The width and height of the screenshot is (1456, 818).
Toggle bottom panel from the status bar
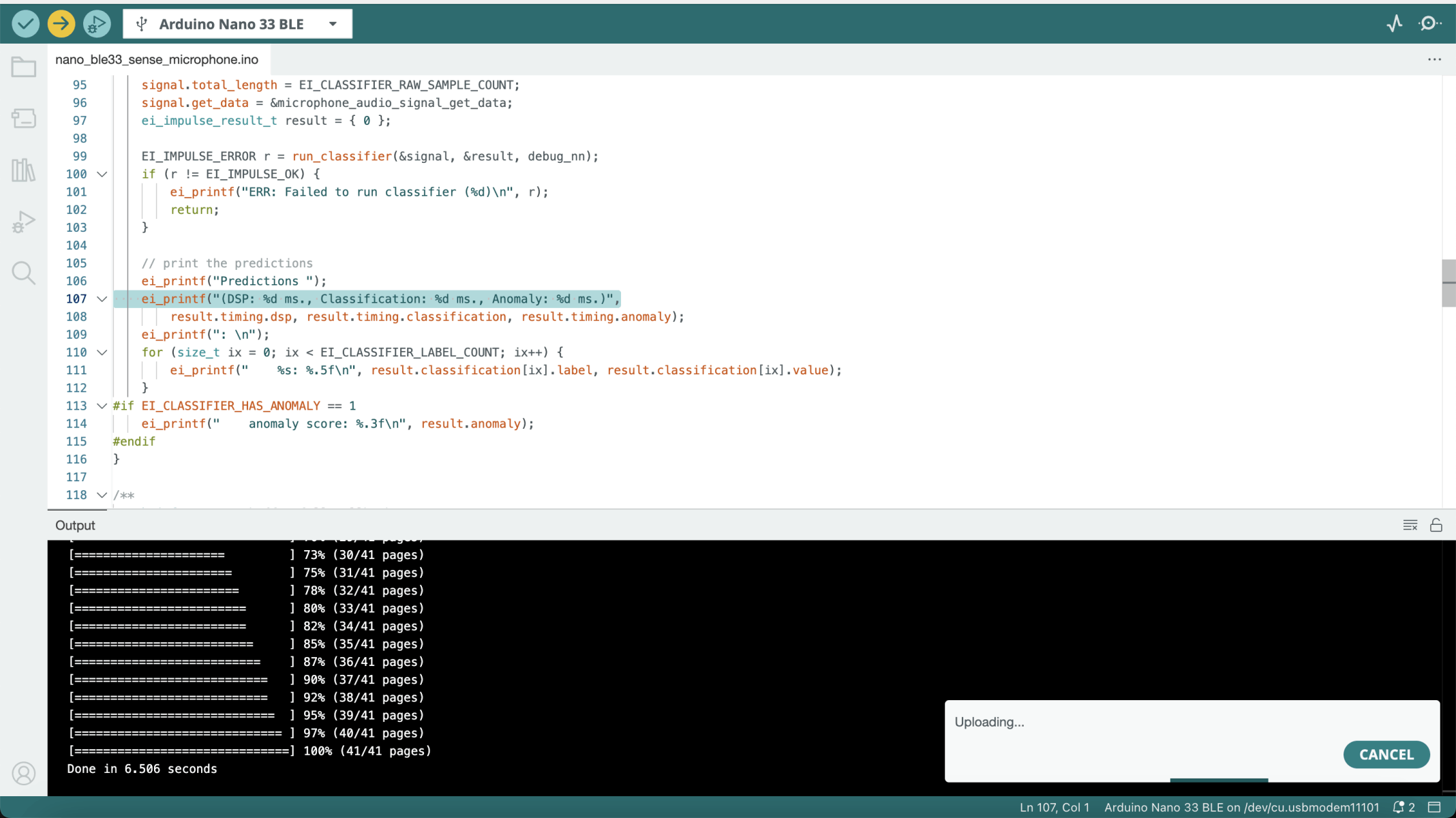[x=1434, y=807]
